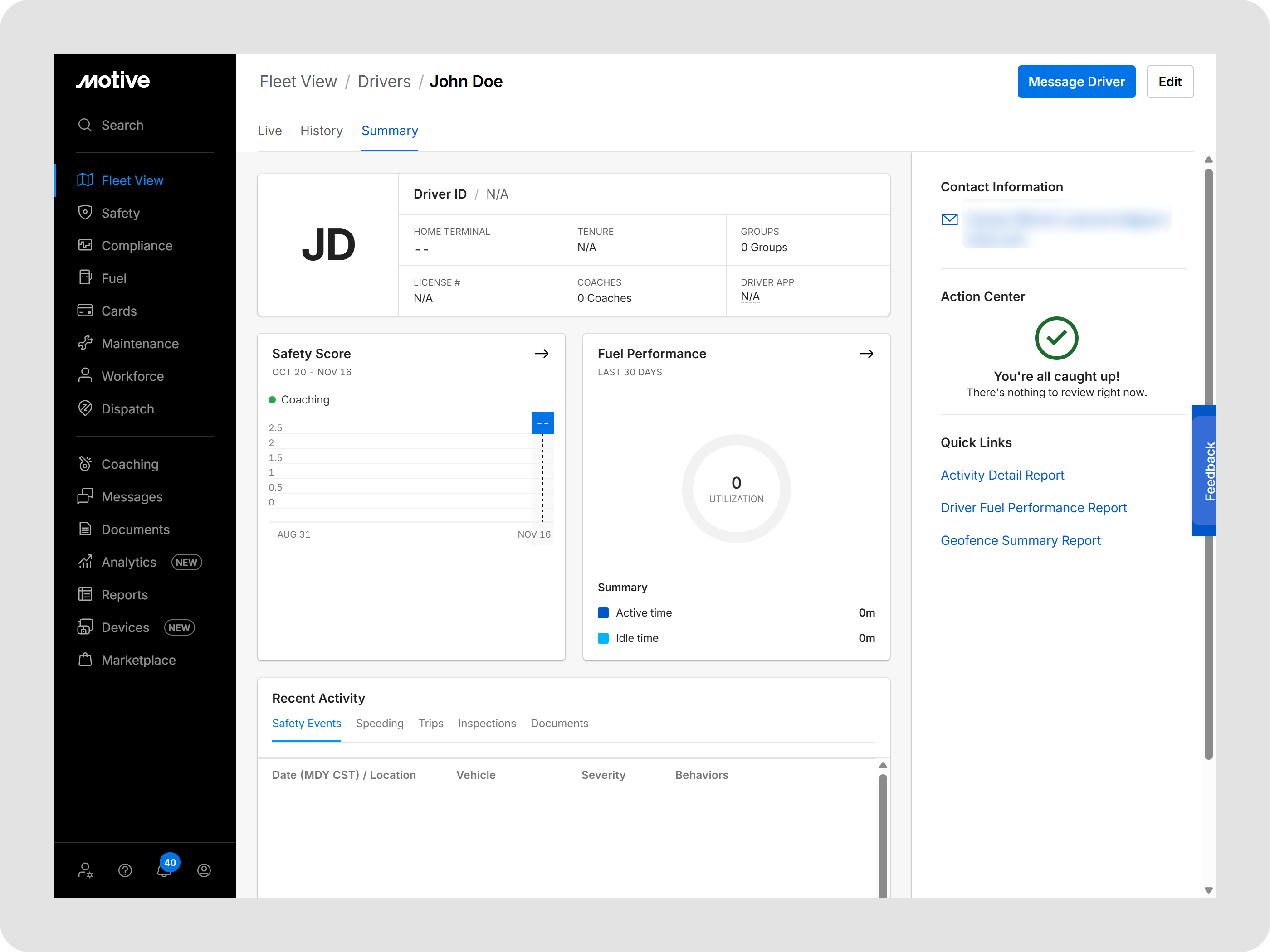Expand the Safety Score card arrow
Image resolution: width=1270 pixels, height=952 pixels.
(542, 354)
